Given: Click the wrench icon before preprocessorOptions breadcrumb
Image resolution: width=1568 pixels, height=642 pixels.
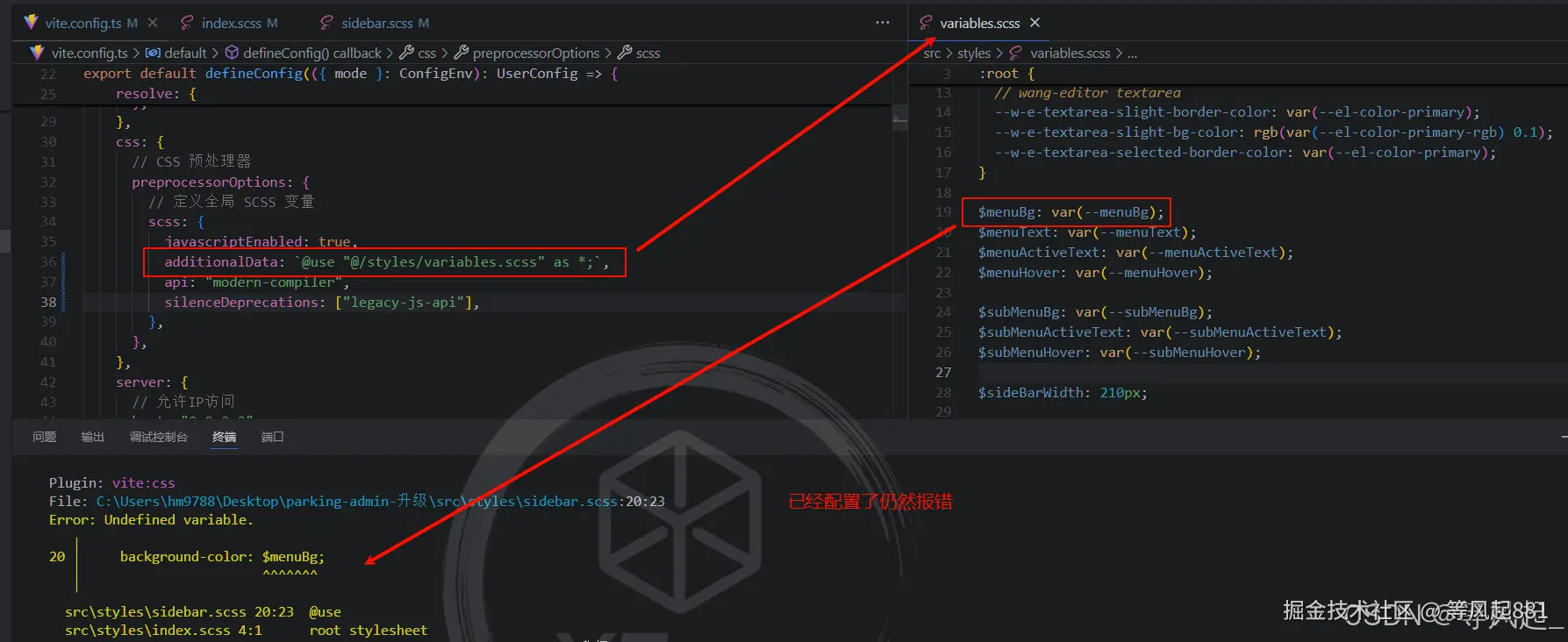Looking at the screenshot, I should [462, 53].
